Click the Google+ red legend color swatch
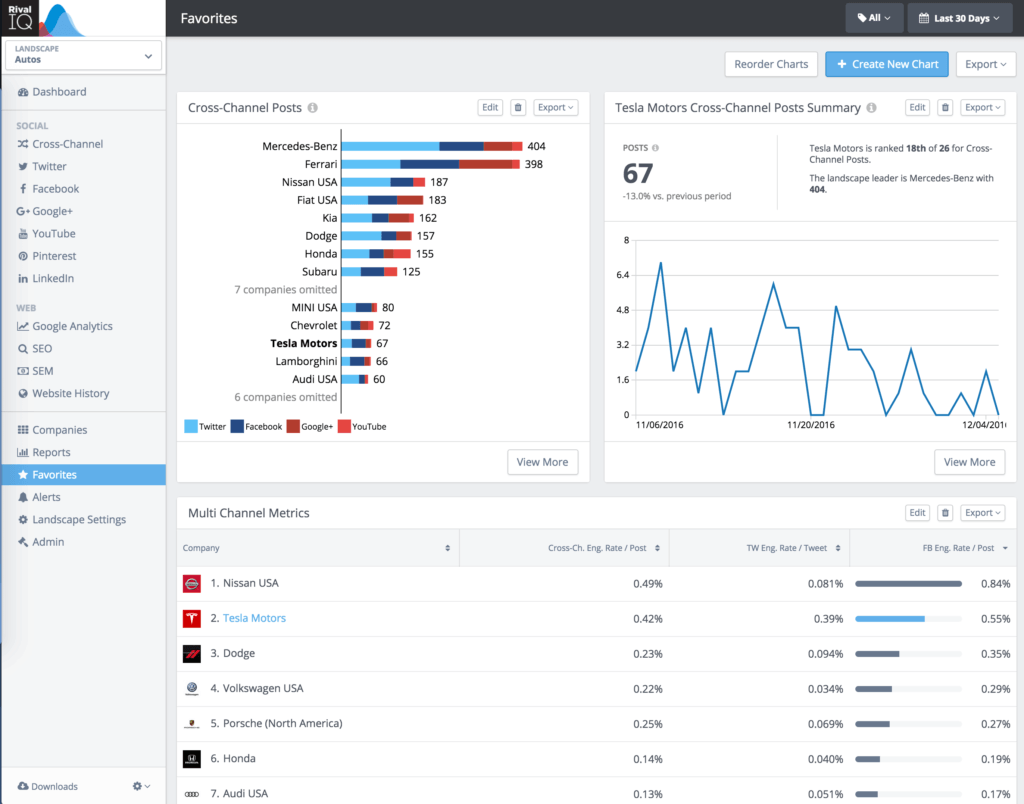1024x804 pixels. coord(293,427)
